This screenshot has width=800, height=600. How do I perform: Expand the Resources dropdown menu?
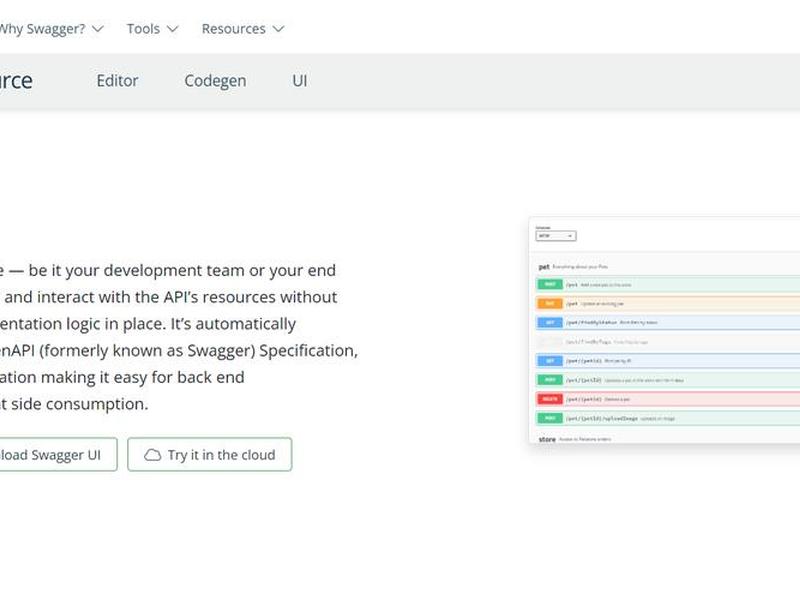coord(243,29)
